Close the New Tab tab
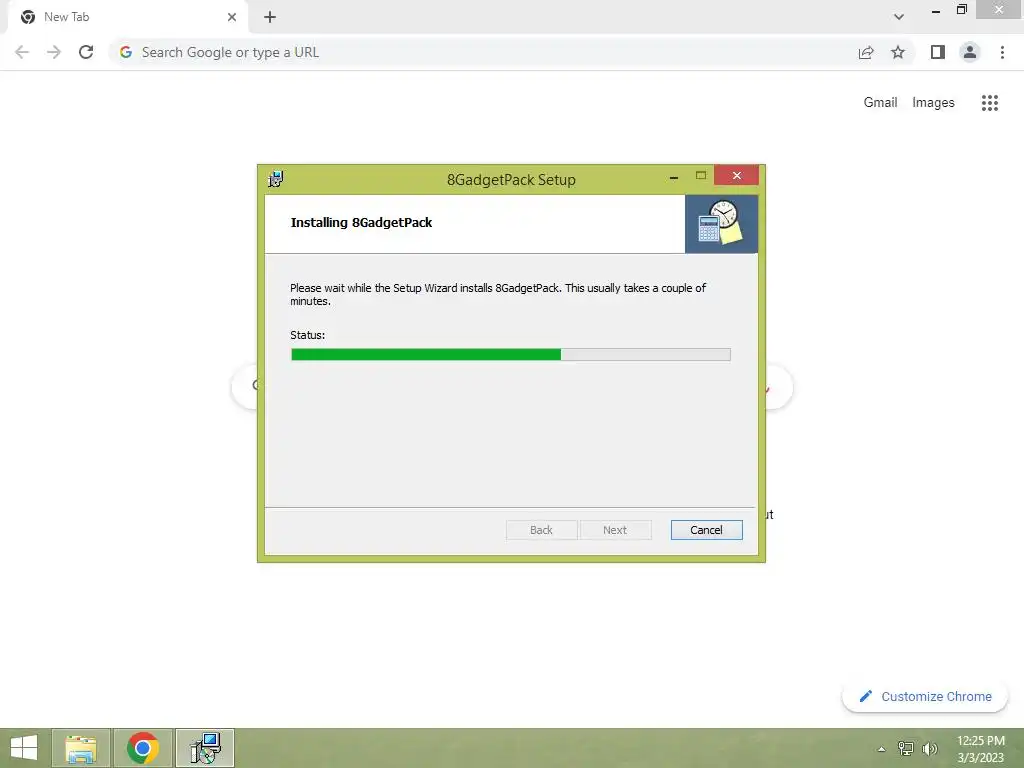 point(232,17)
